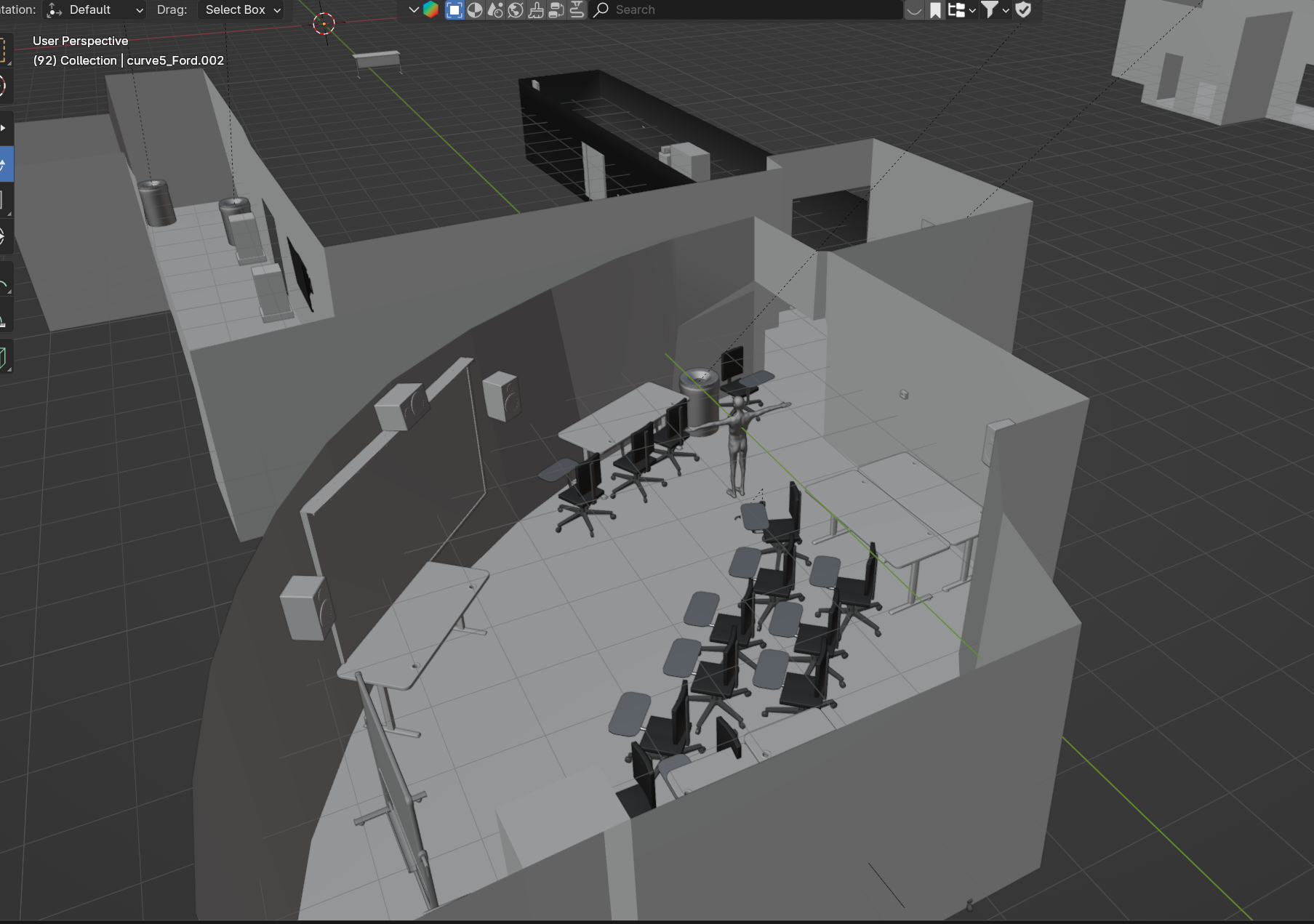Screen dimensions: 1314x924
Task: Open the Drag dropdown showing Select Box
Action: pos(242,9)
